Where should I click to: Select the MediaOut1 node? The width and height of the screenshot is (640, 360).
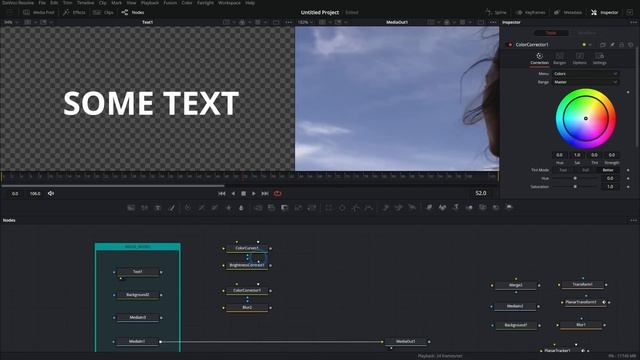[x=405, y=341]
